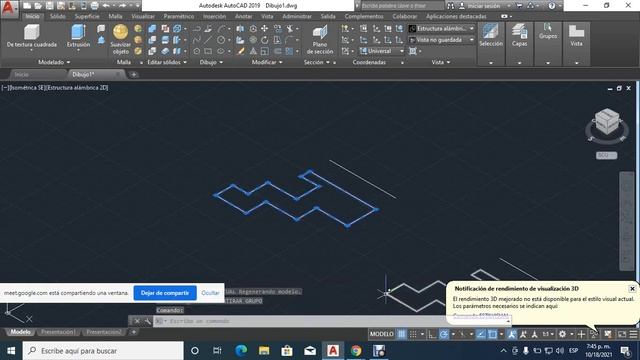Expand the Modificar panel
The image size is (640, 360).
click(267, 62)
